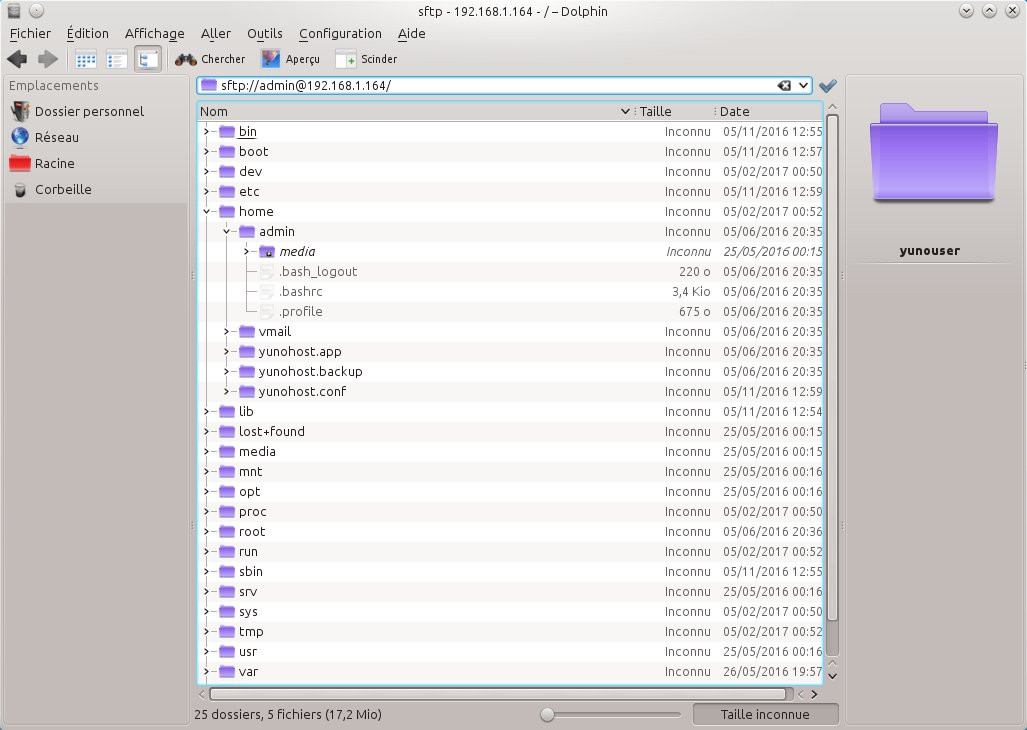Clear the location bar text
1027x730 pixels.
point(785,86)
